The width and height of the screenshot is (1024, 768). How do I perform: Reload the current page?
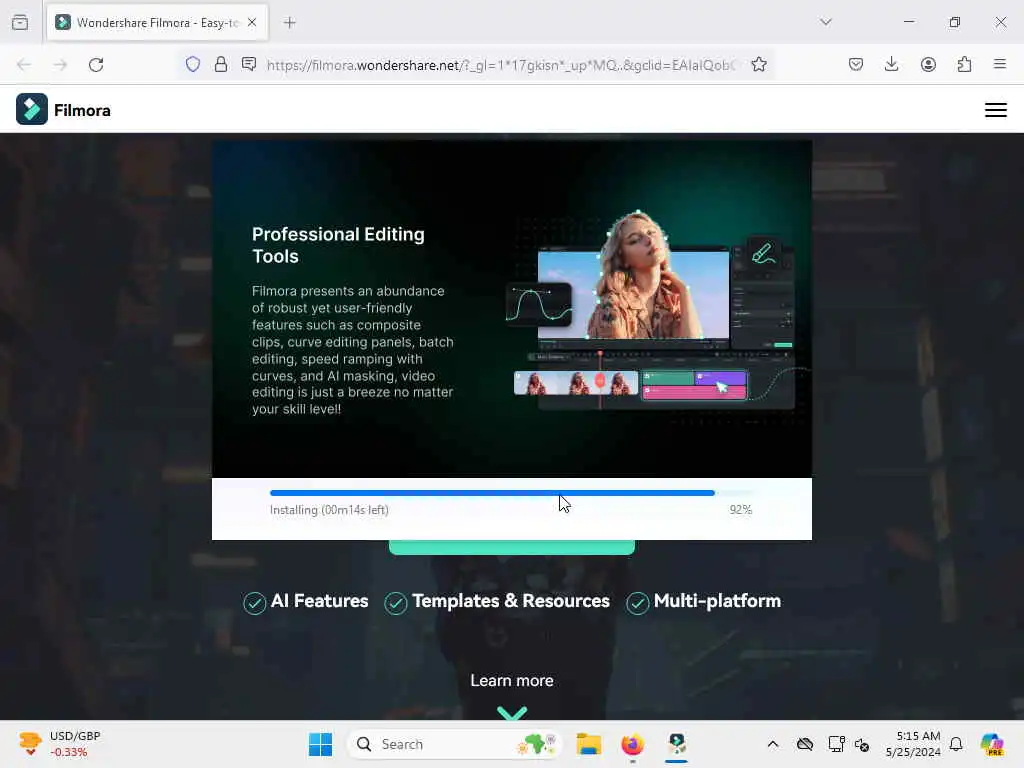tap(96, 65)
